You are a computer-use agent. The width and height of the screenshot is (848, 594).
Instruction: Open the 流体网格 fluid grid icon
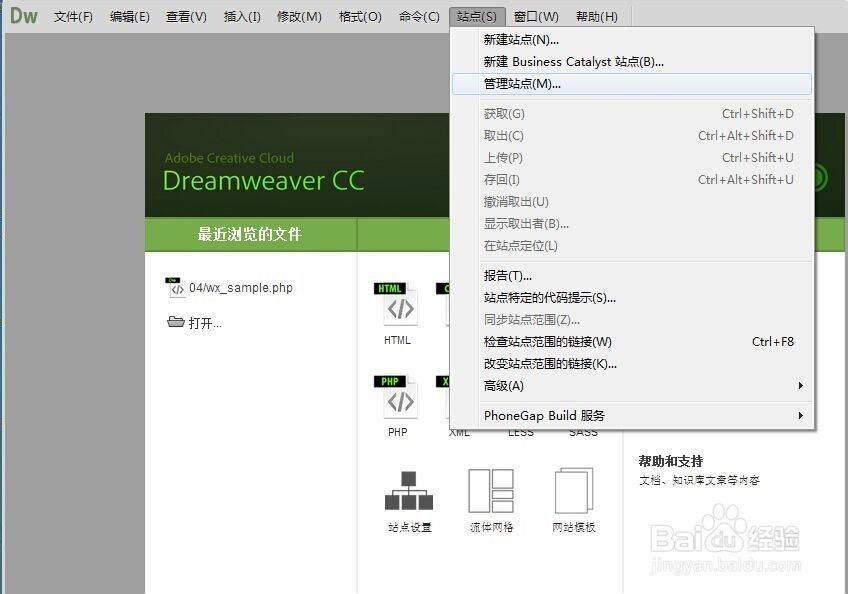[x=491, y=491]
